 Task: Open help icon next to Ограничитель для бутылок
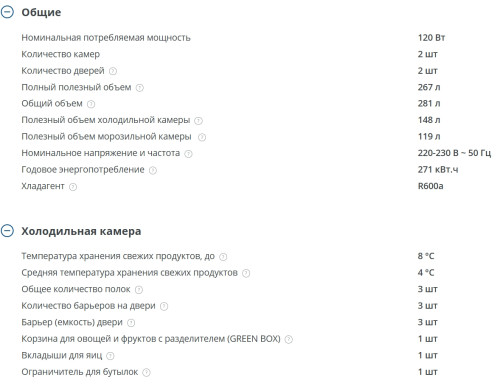[146, 372]
